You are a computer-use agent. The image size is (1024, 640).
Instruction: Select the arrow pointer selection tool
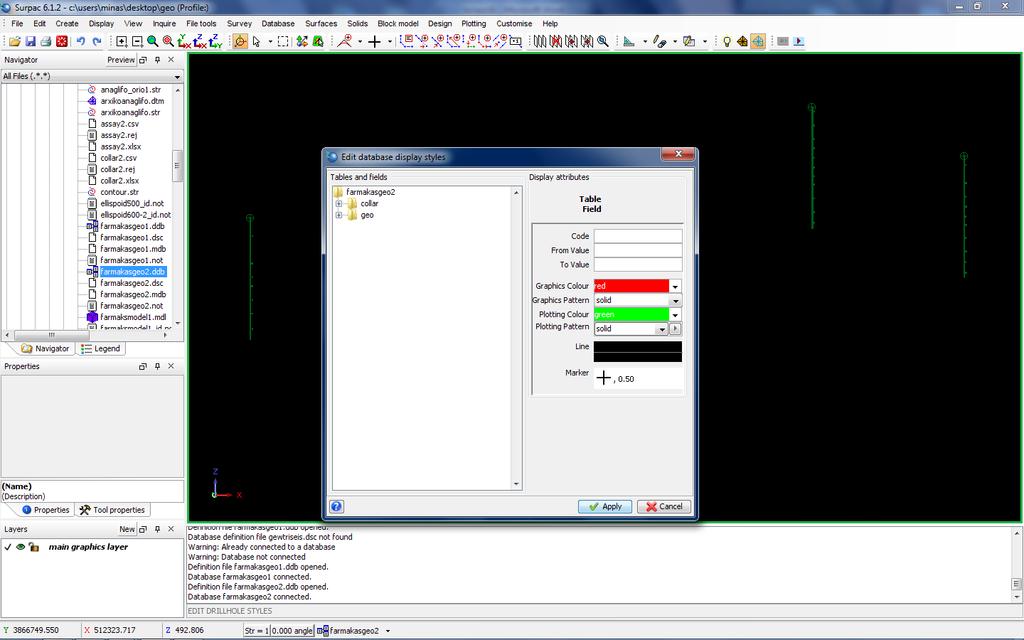pyautogui.click(x=257, y=41)
